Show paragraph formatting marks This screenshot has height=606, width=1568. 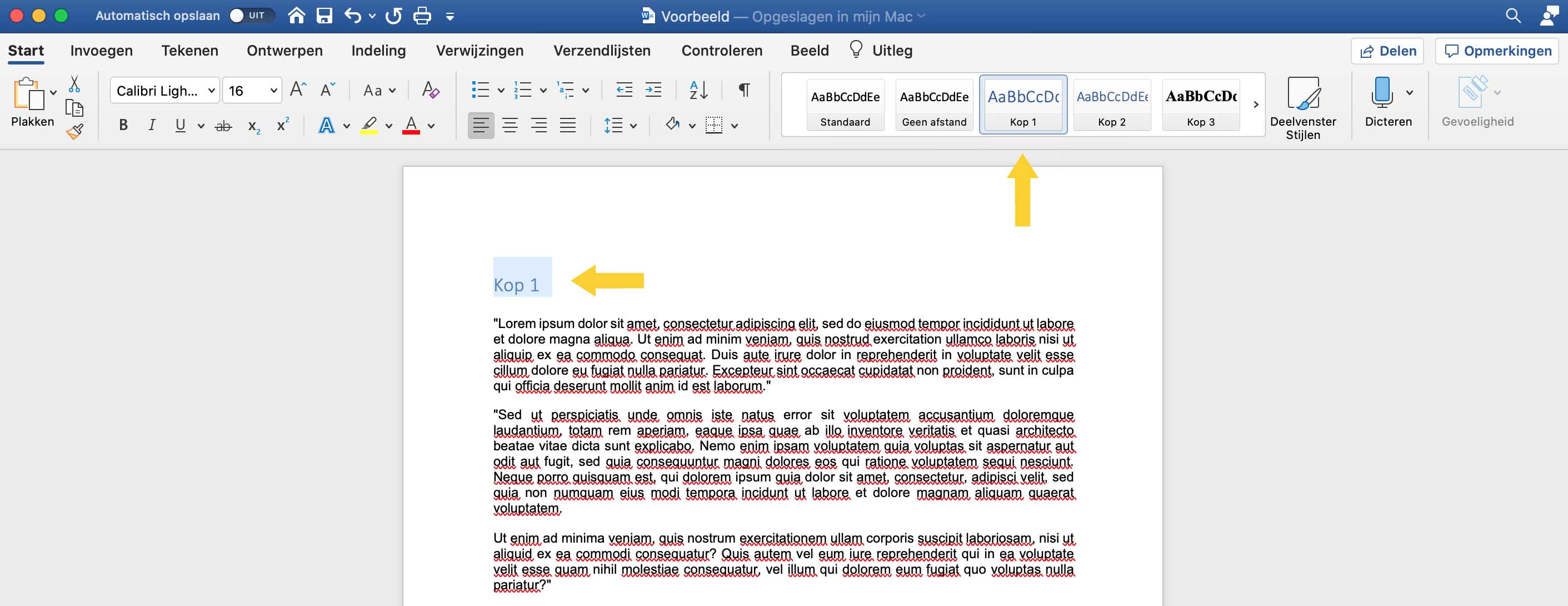coord(744,90)
